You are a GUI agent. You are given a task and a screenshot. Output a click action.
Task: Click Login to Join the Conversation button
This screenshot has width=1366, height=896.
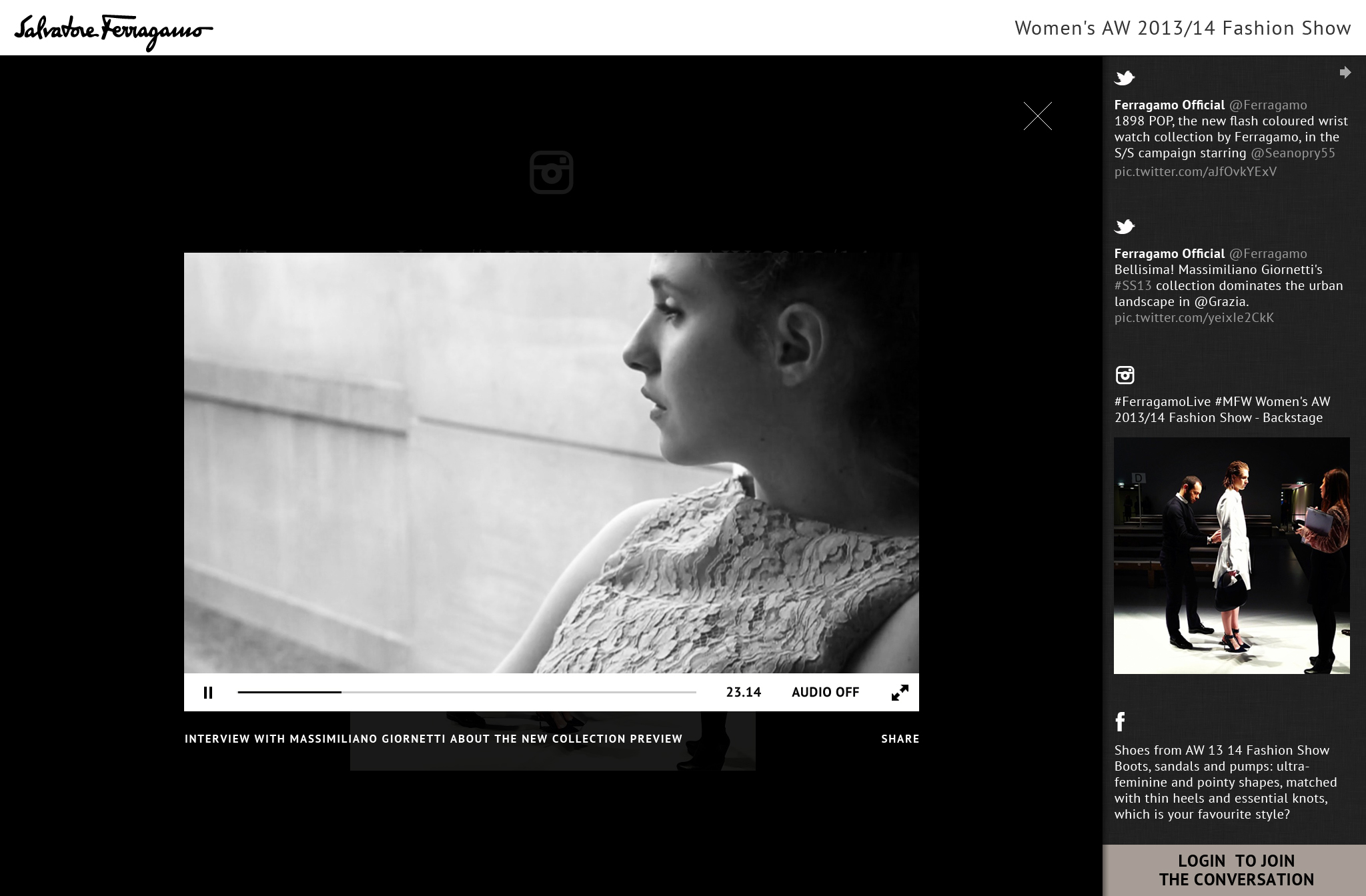coord(1235,870)
